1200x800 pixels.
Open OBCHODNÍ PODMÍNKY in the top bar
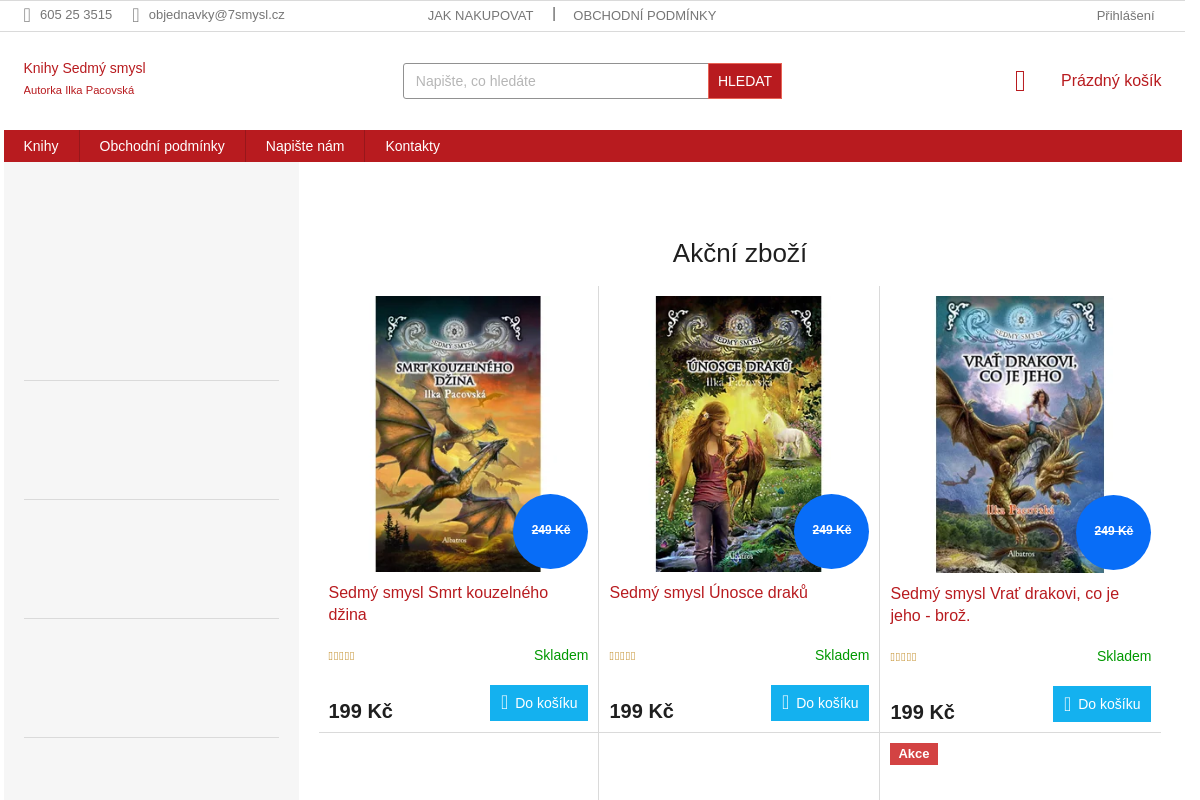click(645, 15)
